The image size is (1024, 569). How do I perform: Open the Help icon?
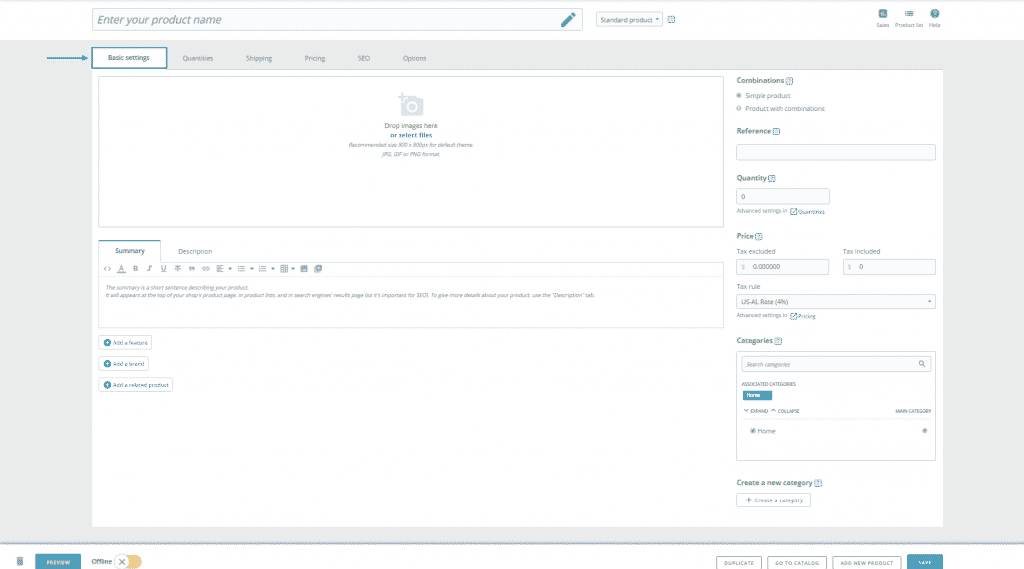935,18
